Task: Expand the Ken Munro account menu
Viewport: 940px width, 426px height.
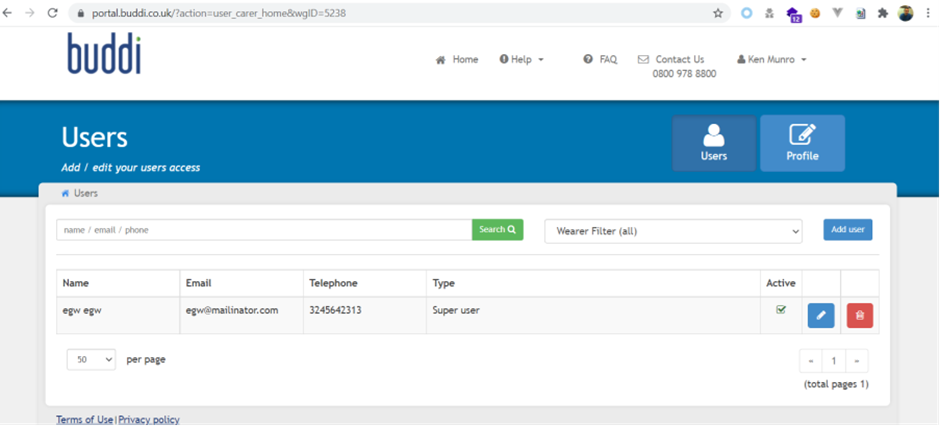Action: click(771, 60)
